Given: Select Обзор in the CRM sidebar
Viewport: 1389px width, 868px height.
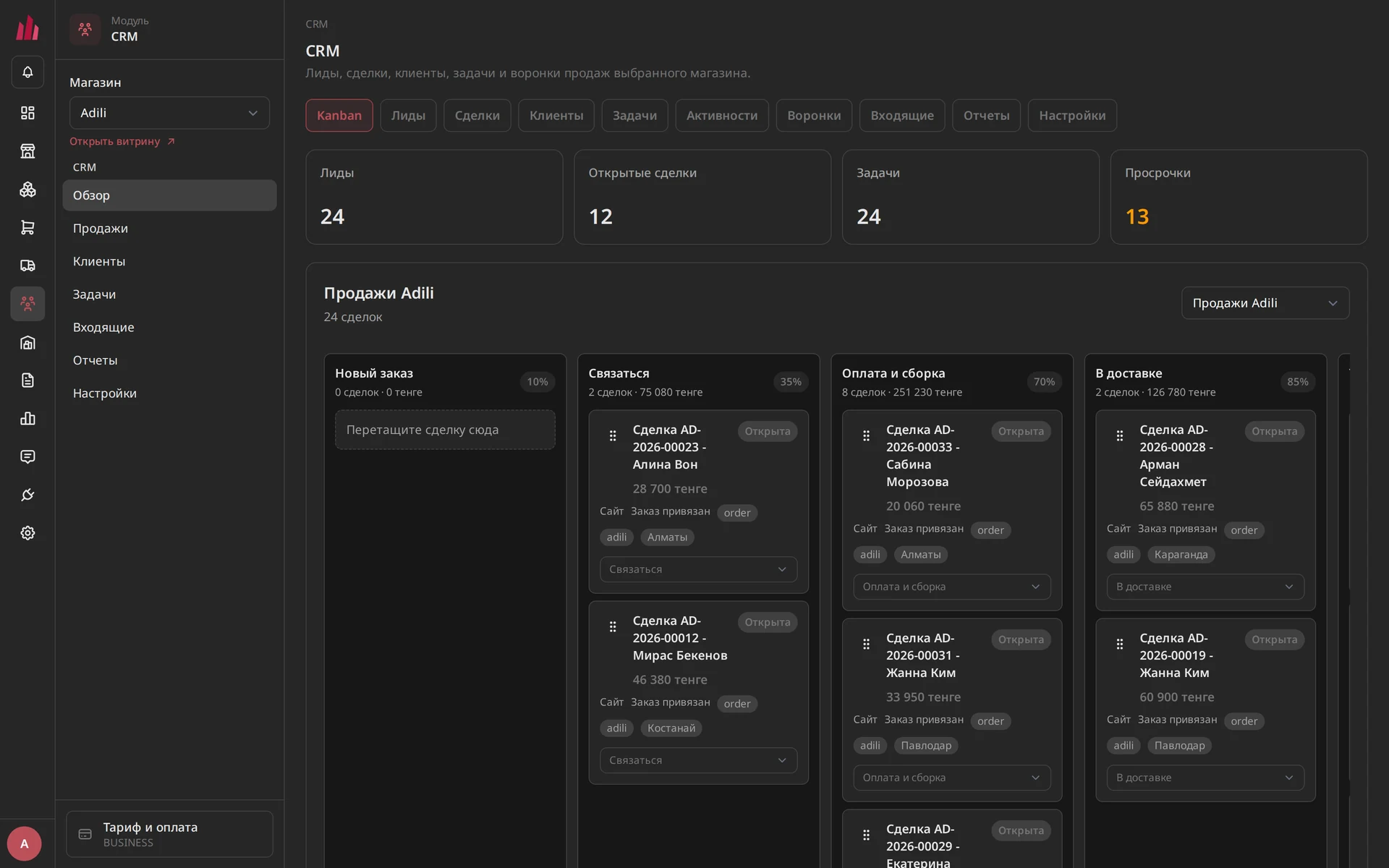Looking at the screenshot, I should [x=169, y=195].
